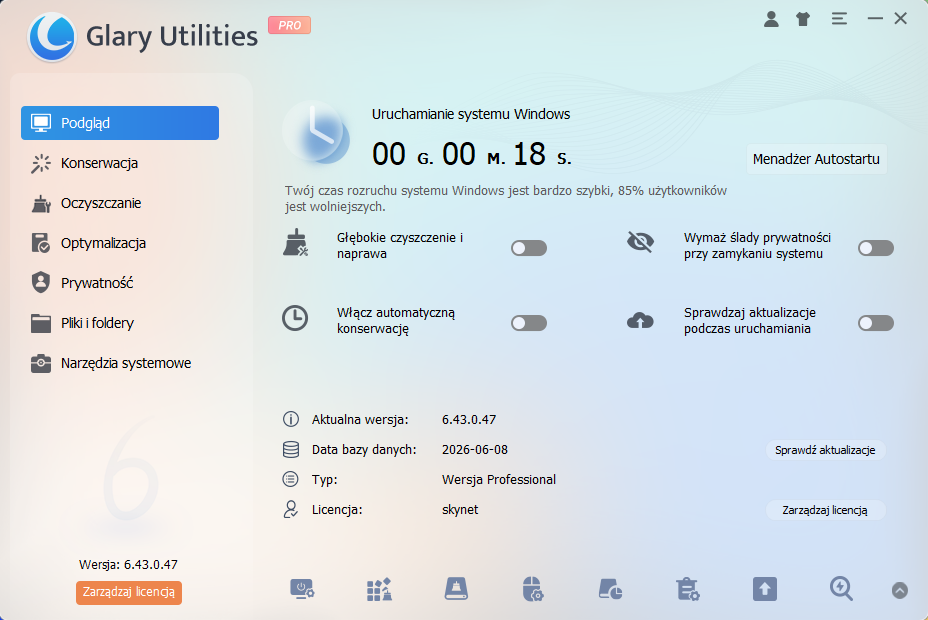
Task: Click Uruchamianie systemu Windows heading
Action: pos(471,114)
